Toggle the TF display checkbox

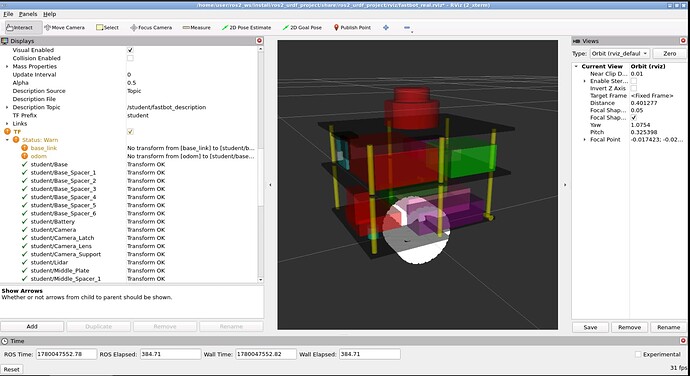(x=130, y=132)
